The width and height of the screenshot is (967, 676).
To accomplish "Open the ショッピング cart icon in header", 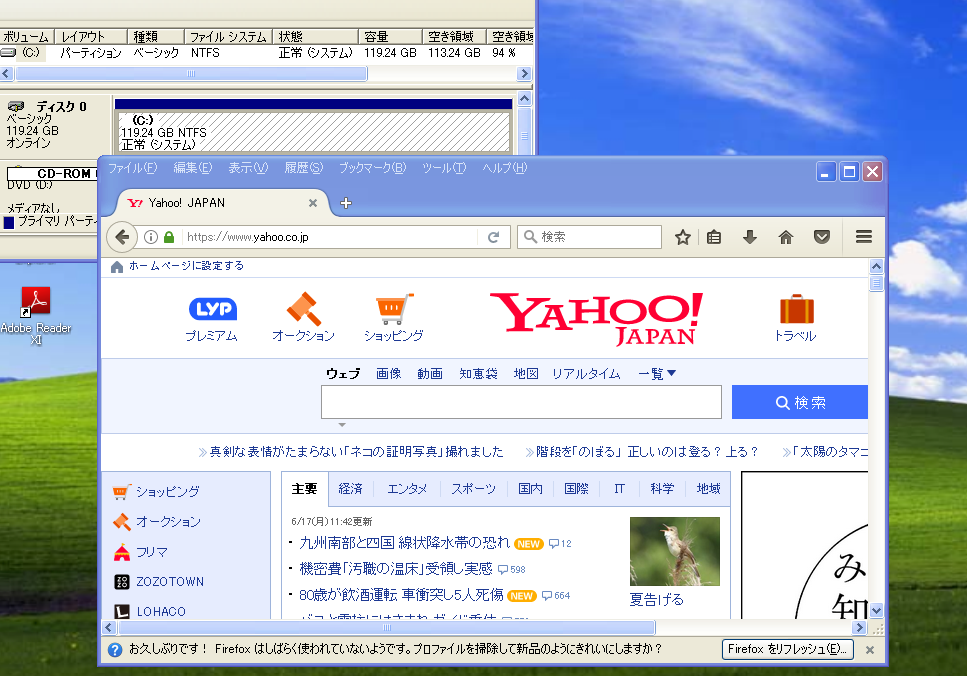I will click(394, 309).
